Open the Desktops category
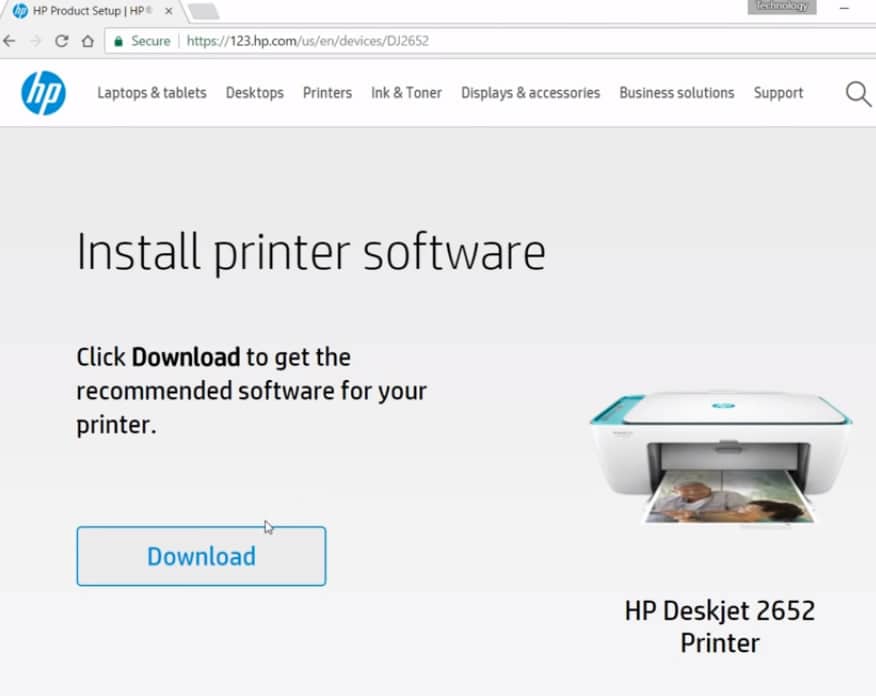The width and height of the screenshot is (876, 696). [255, 93]
